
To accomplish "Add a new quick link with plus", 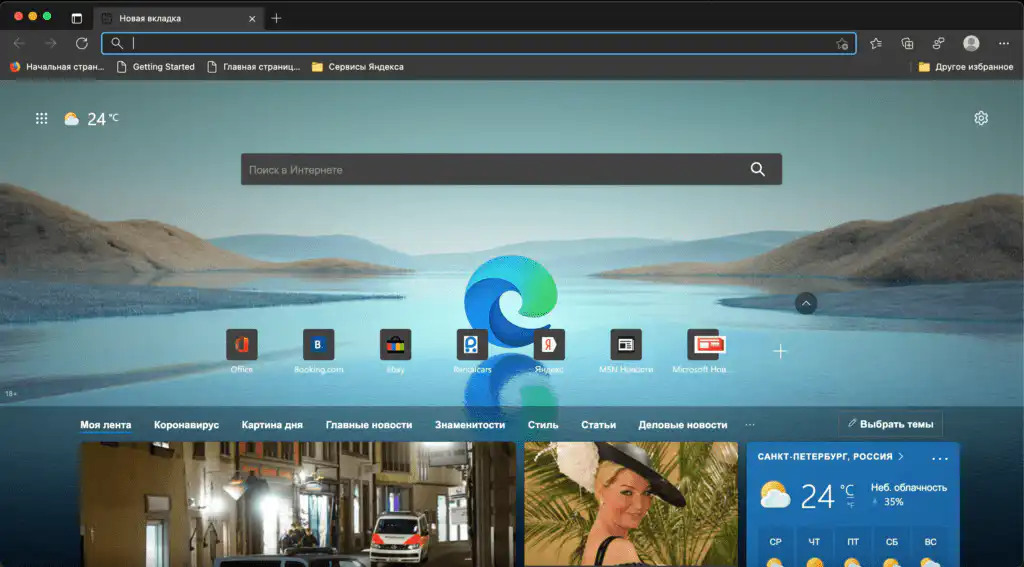I will click(x=780, y=351).
